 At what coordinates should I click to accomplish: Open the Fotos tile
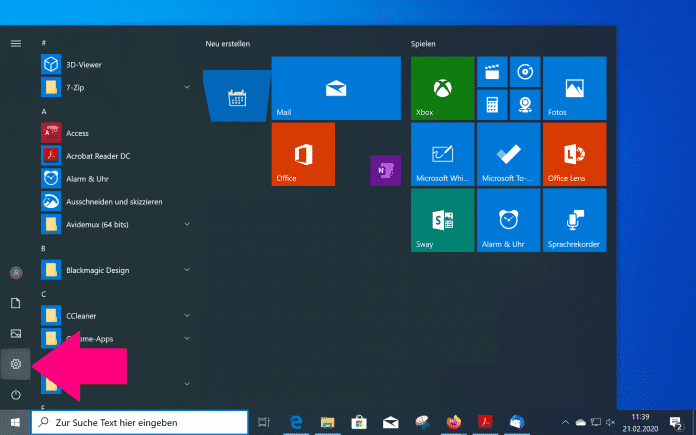click(574, 87)
